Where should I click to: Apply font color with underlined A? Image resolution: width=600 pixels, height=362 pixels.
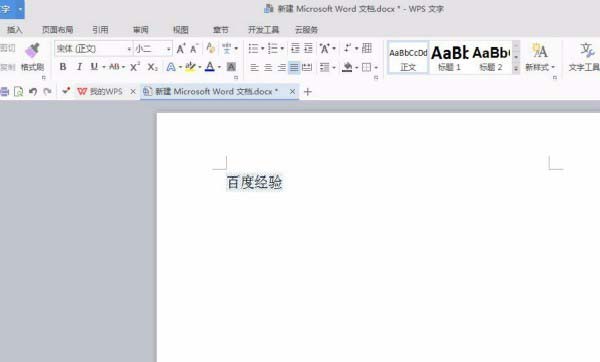209,67
